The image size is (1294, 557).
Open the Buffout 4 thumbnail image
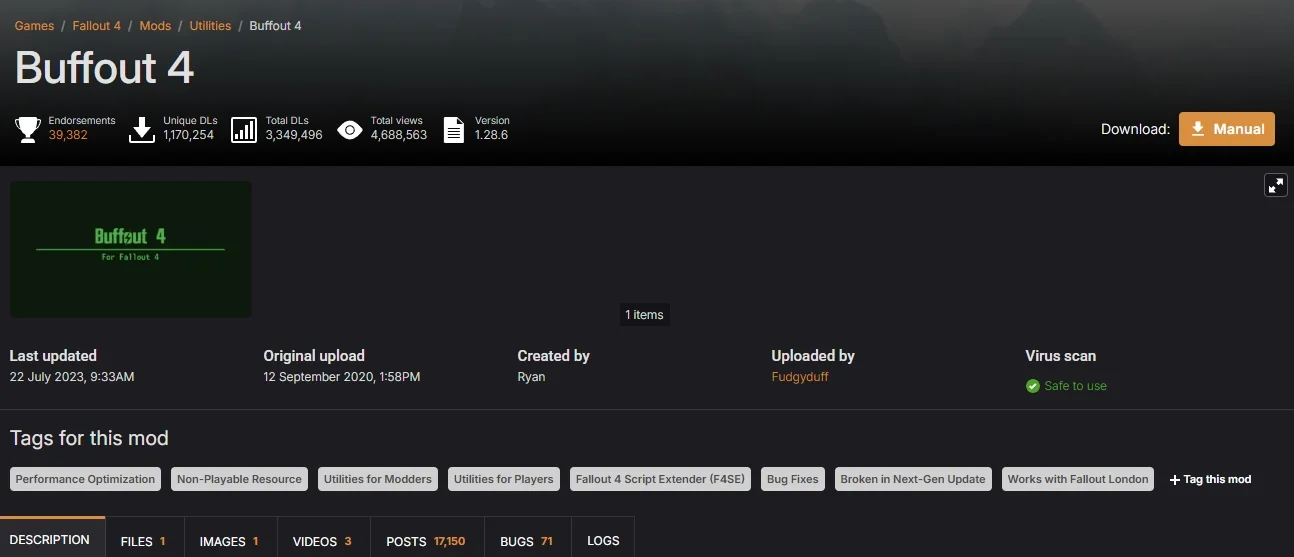pos(131,249)
